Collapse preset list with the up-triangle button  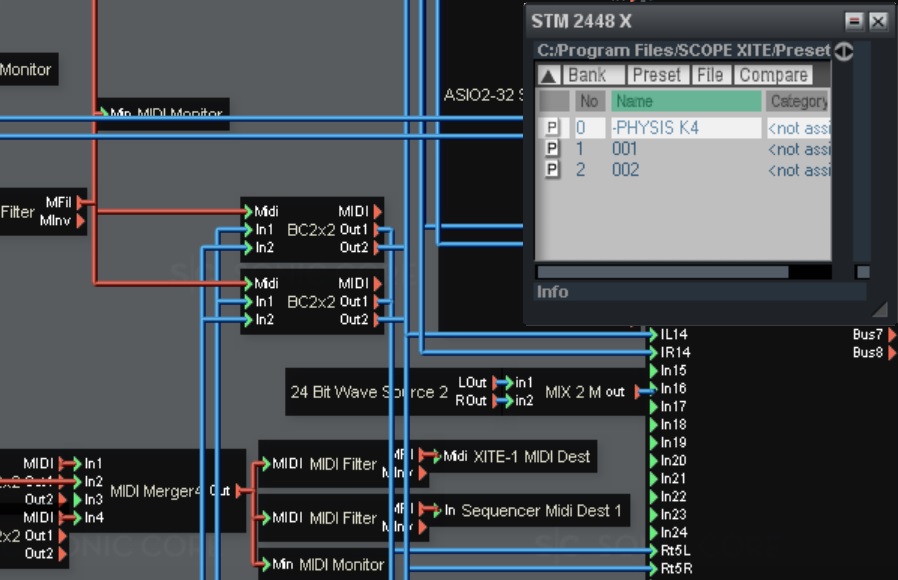[549, 75]
